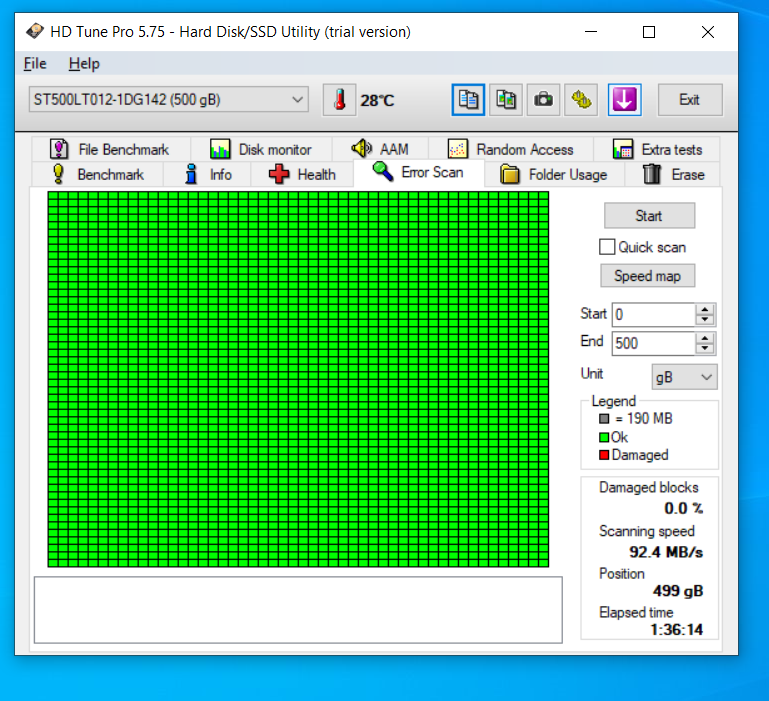
Task: Switch to the Benchmark tab
Action: (98, 174)
